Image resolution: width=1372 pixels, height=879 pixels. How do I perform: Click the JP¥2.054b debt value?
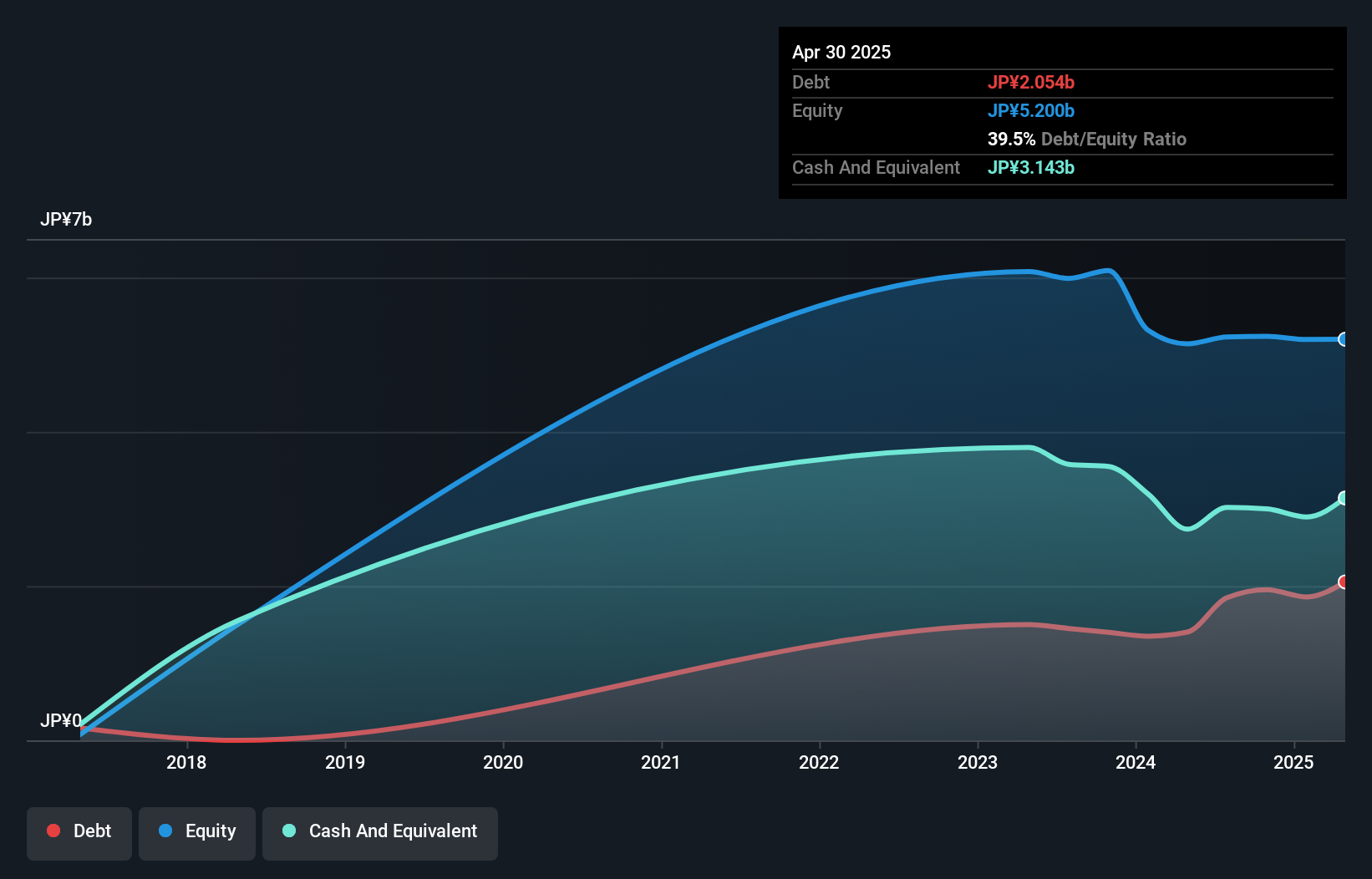(x=1031, y=82)
